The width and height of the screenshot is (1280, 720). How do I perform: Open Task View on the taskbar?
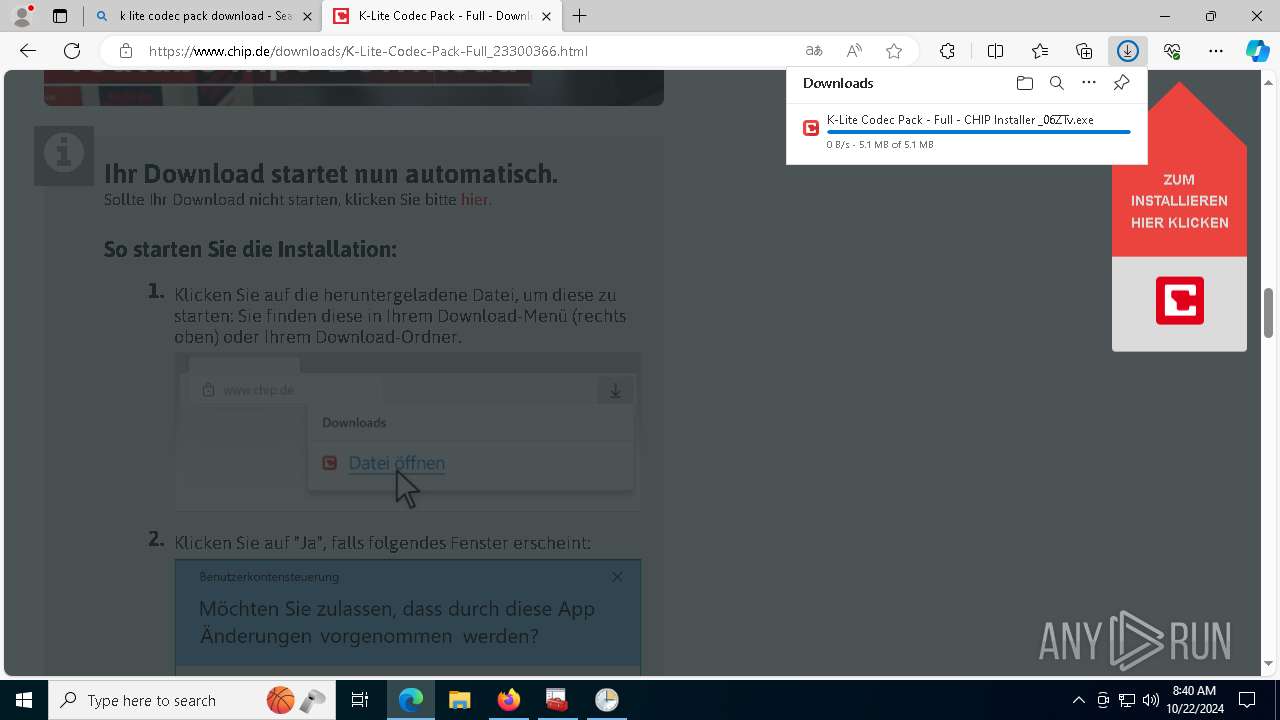[360, 700]
